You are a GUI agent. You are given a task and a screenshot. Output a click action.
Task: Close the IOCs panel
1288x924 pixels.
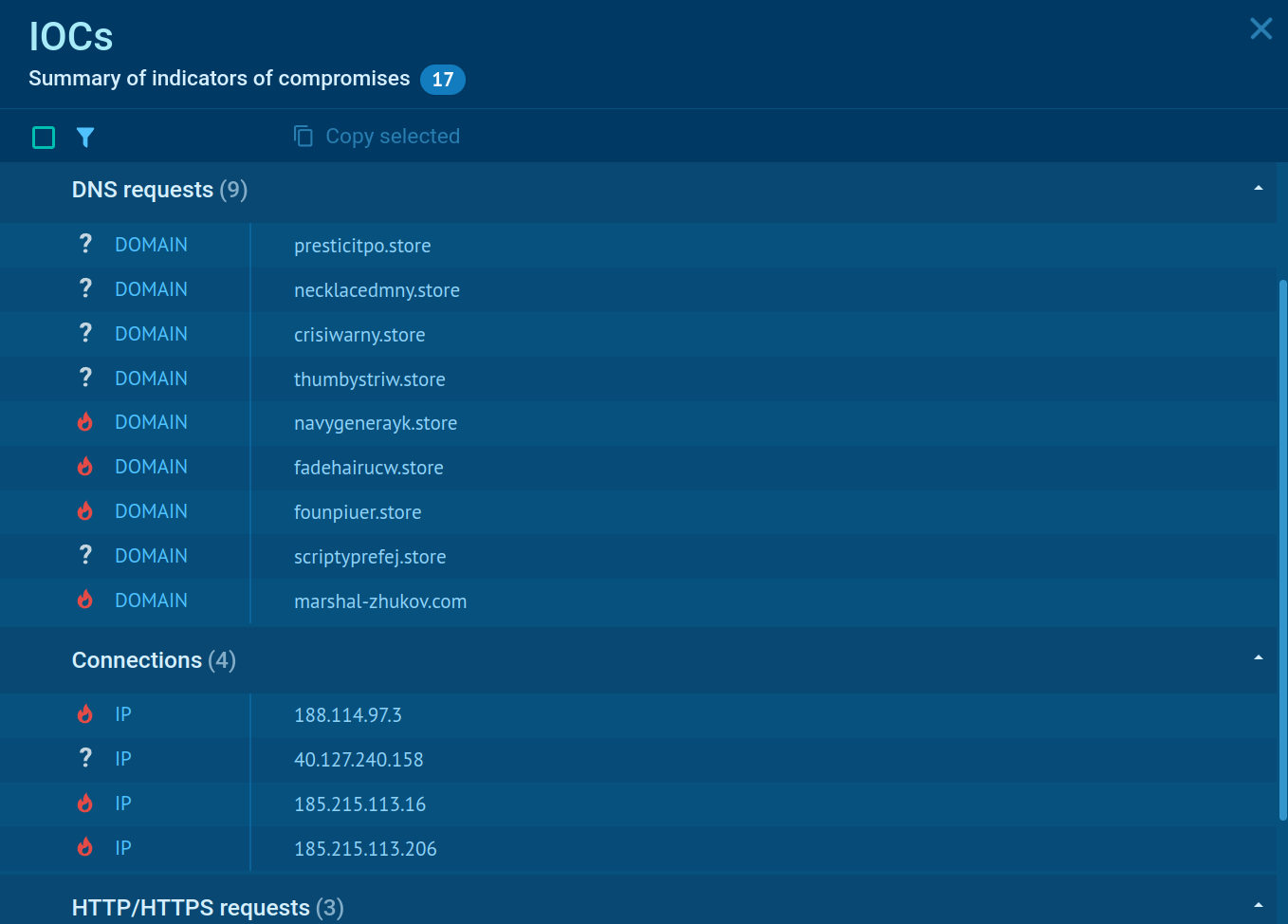click(x=1260, y=28)
